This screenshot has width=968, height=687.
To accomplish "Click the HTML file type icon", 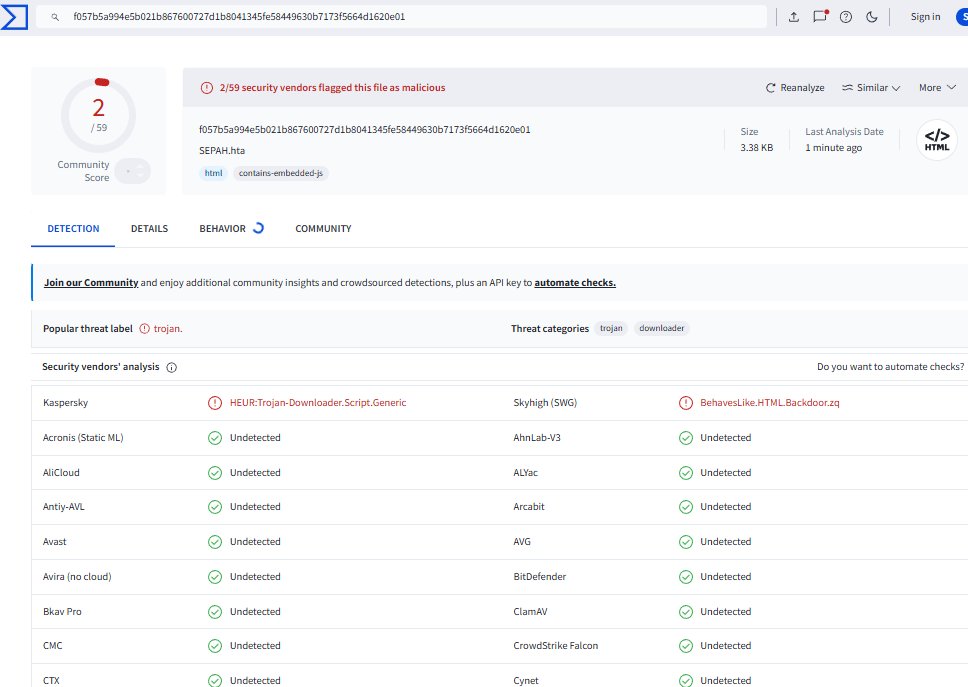I will 937,140.
